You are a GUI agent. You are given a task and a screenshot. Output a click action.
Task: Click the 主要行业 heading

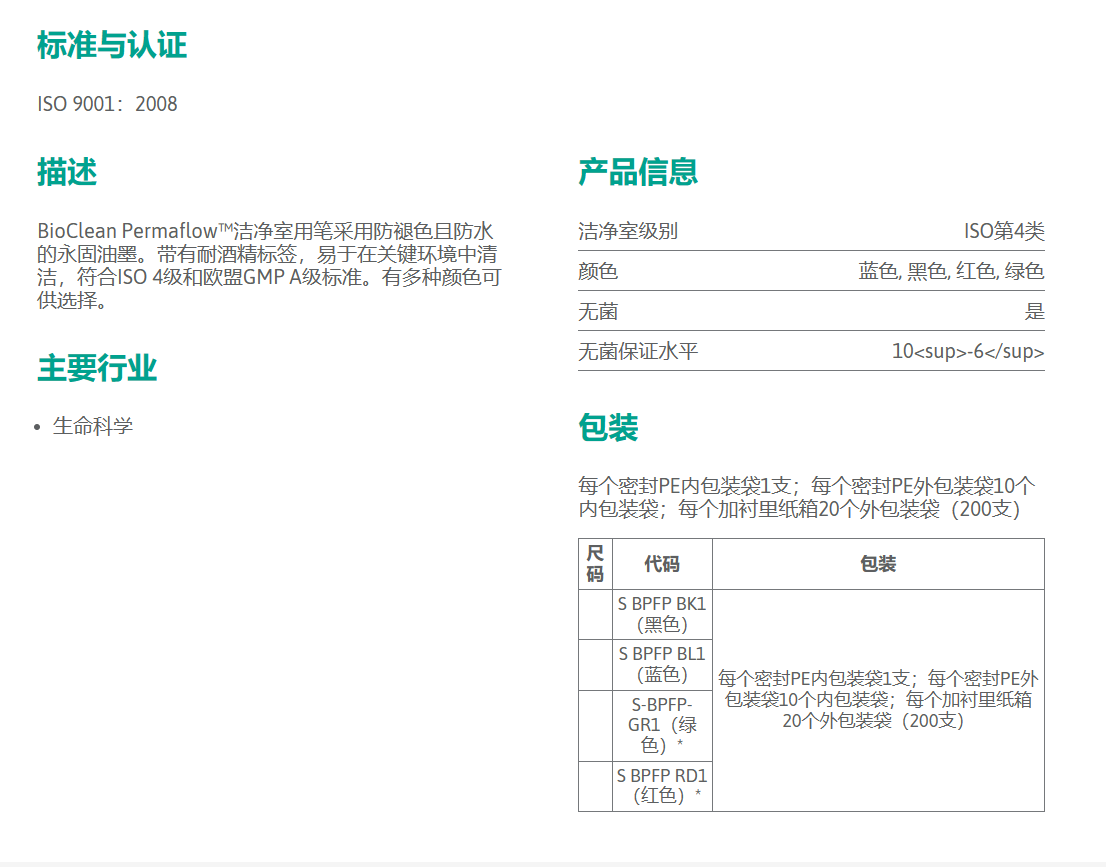[97, 368]
